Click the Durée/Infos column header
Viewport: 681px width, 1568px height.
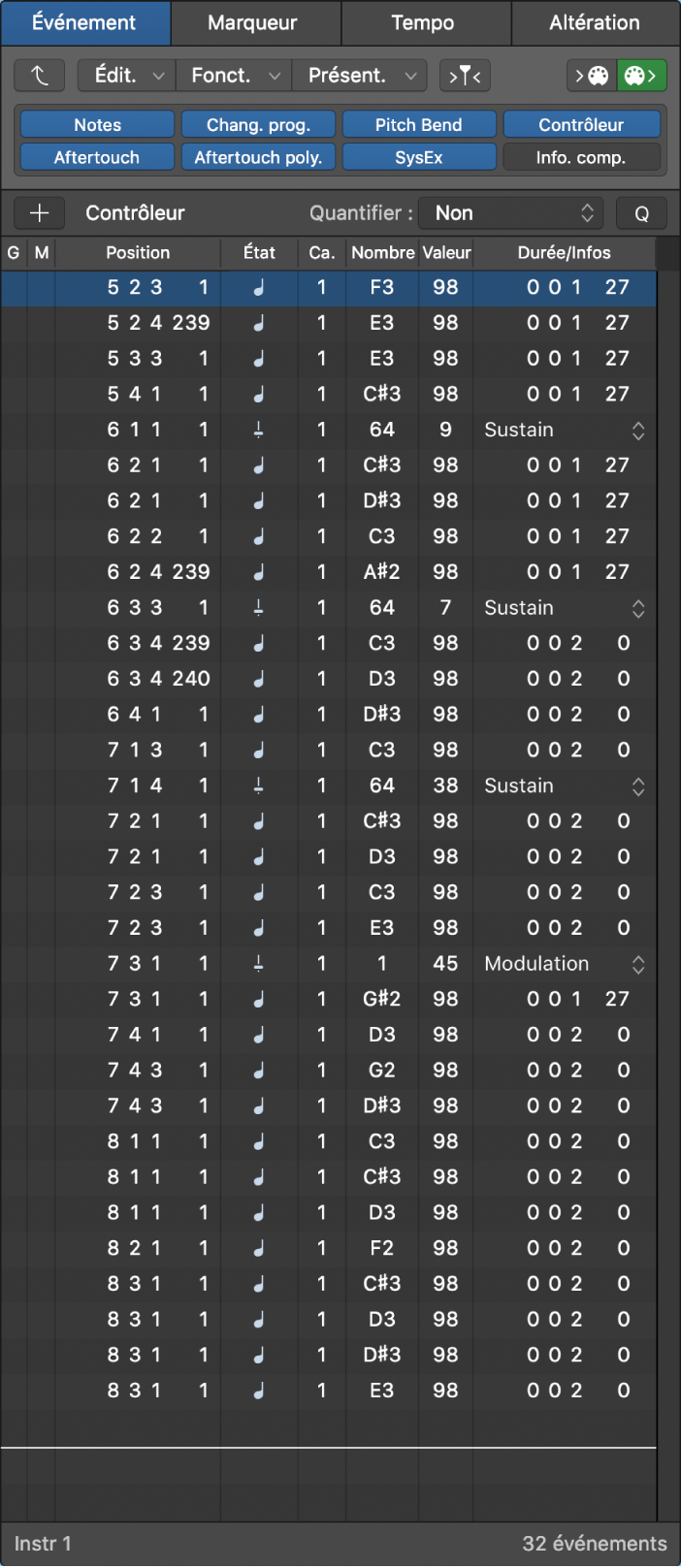click(565, 253)
